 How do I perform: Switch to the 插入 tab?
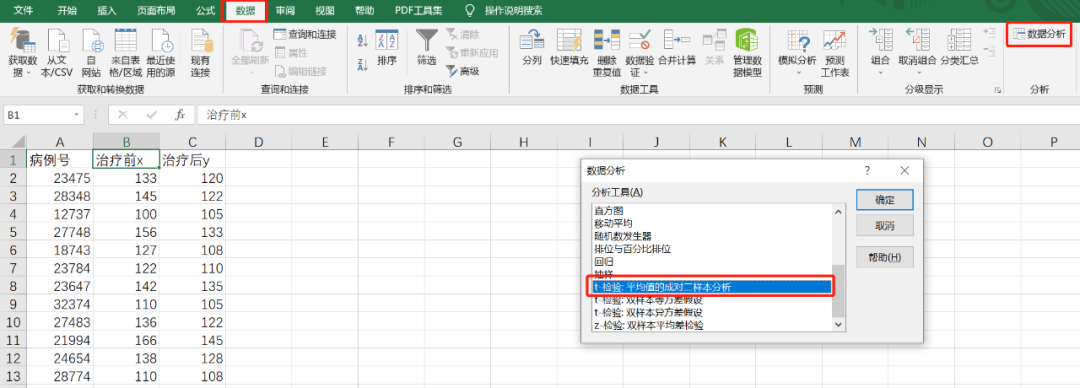pyautogui.click(x=107, y=10)
